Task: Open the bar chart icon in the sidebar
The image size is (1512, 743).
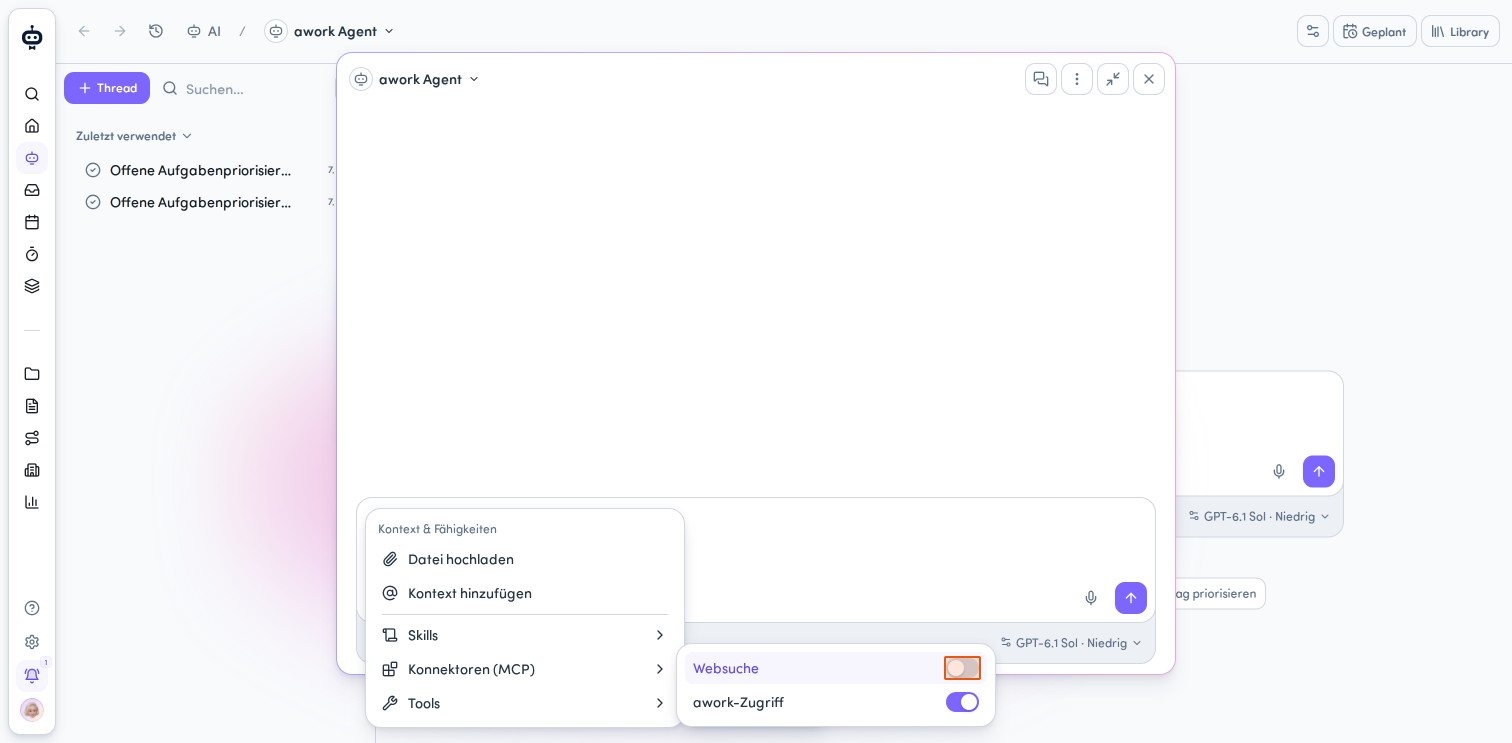Action: [x=32, y=502]
